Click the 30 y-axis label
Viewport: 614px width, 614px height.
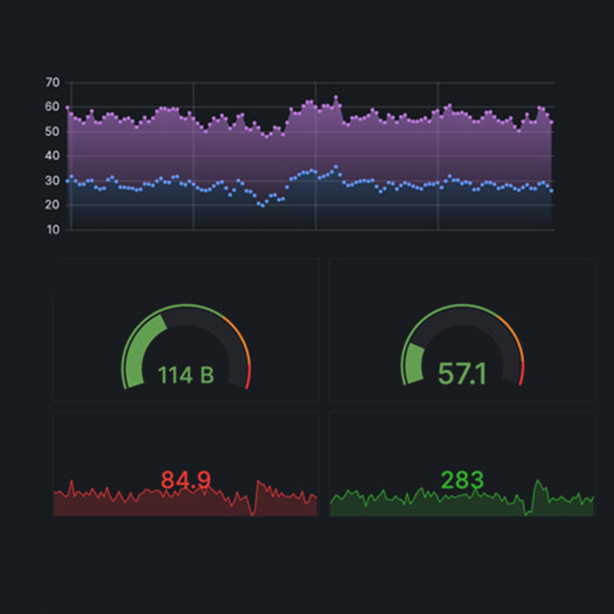pyautogui.click(x=52, y=181)
